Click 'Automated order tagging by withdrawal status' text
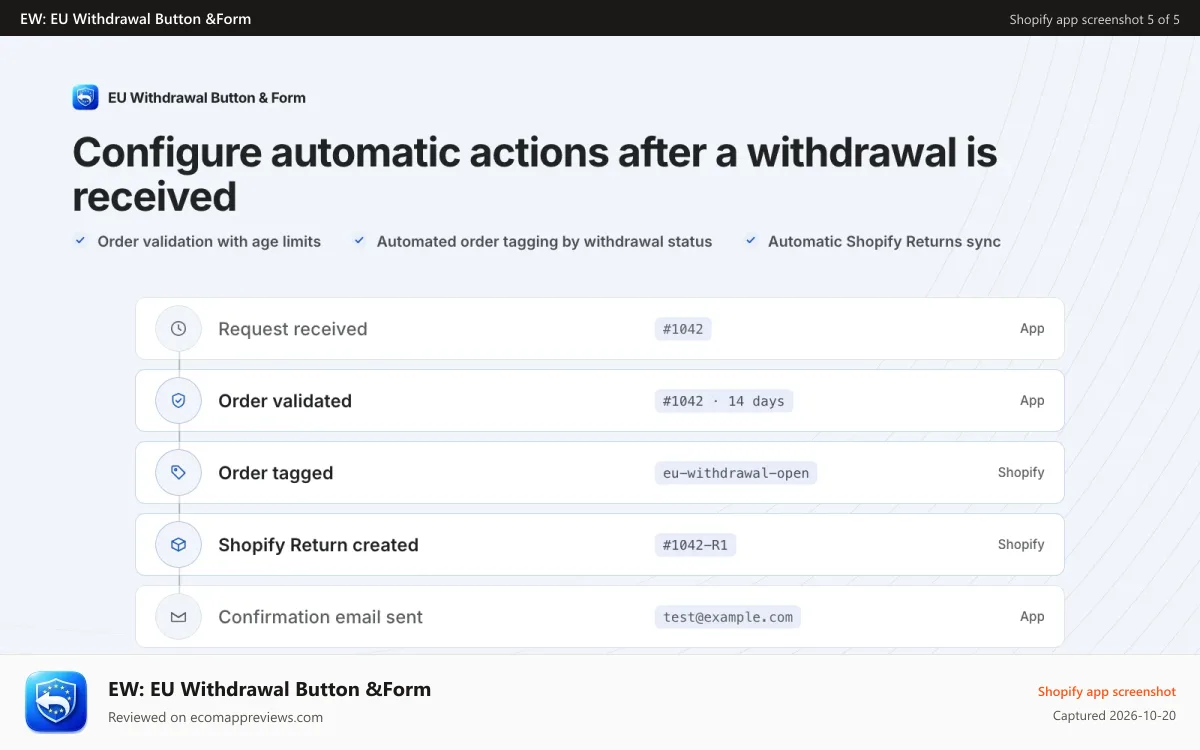This screenshot has height=750, width=1200. pos(544,241)
